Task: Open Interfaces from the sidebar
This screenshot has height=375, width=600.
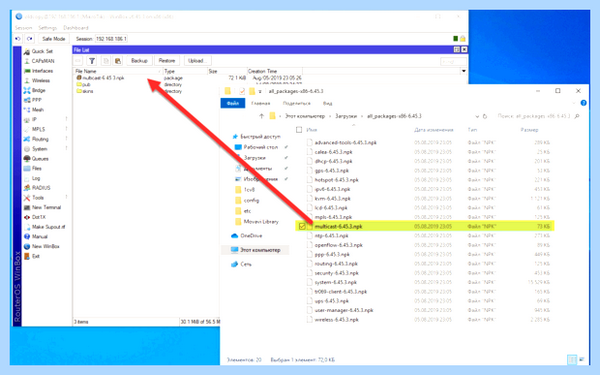Action: point(38,71)
